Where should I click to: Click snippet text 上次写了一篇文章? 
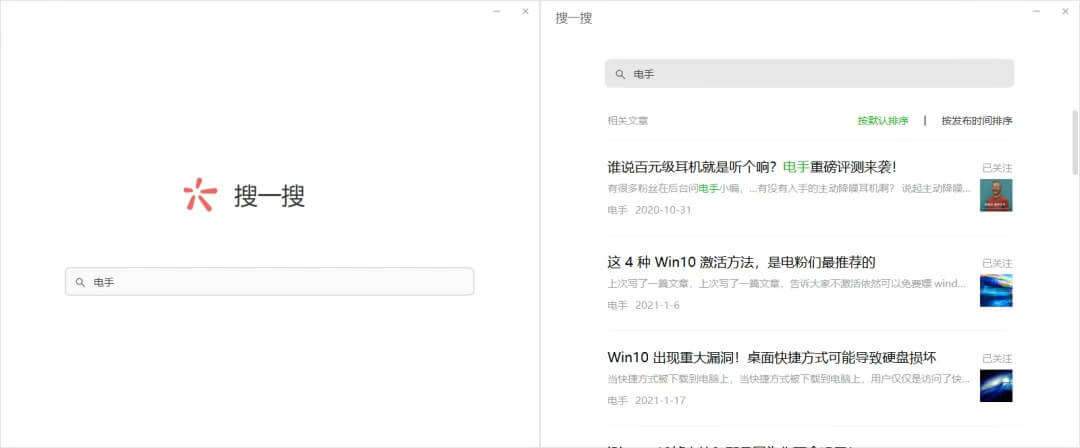789,283
